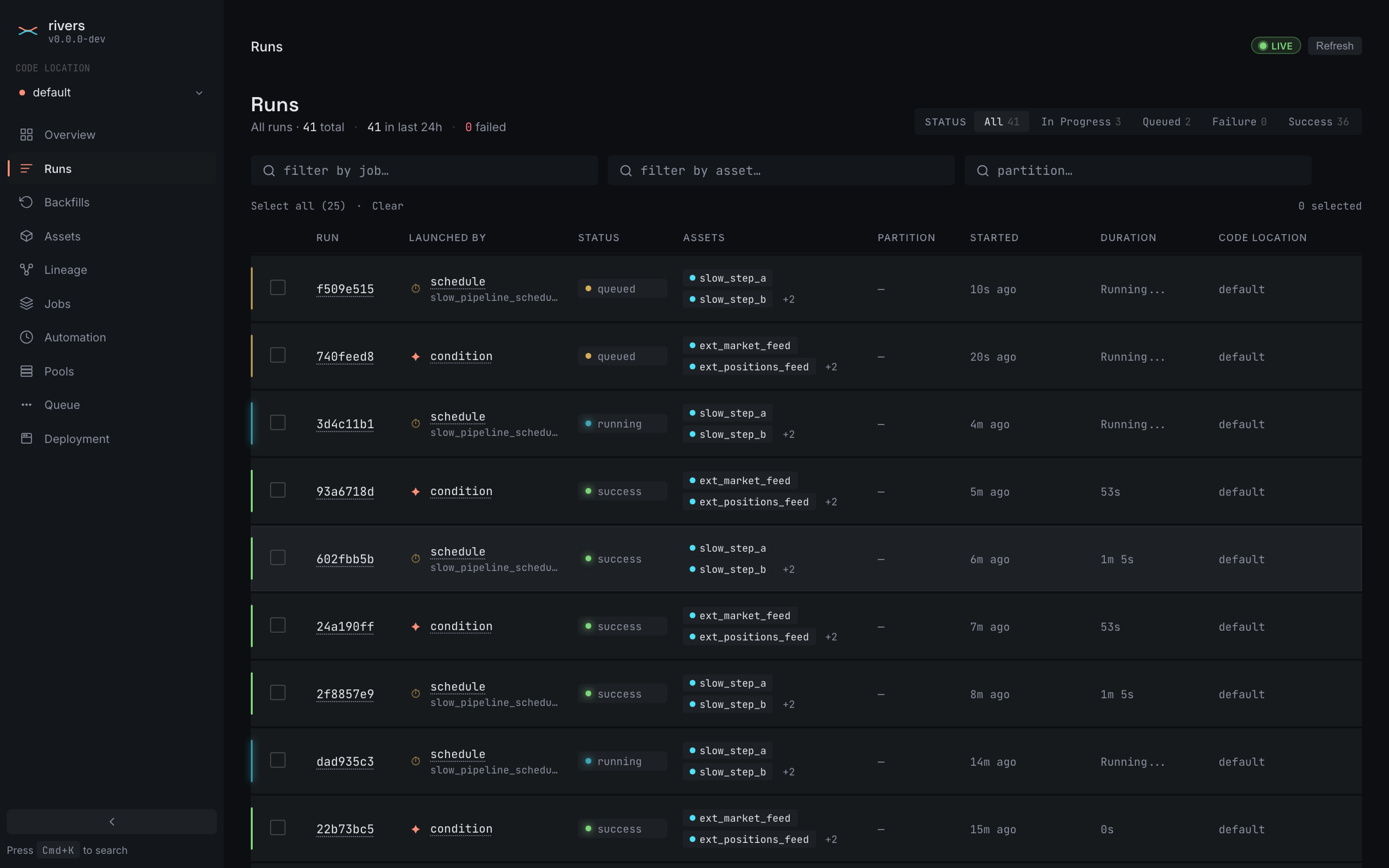Click ext_market_feed asset chip for run 22b73bc5

tap(740, 818)
